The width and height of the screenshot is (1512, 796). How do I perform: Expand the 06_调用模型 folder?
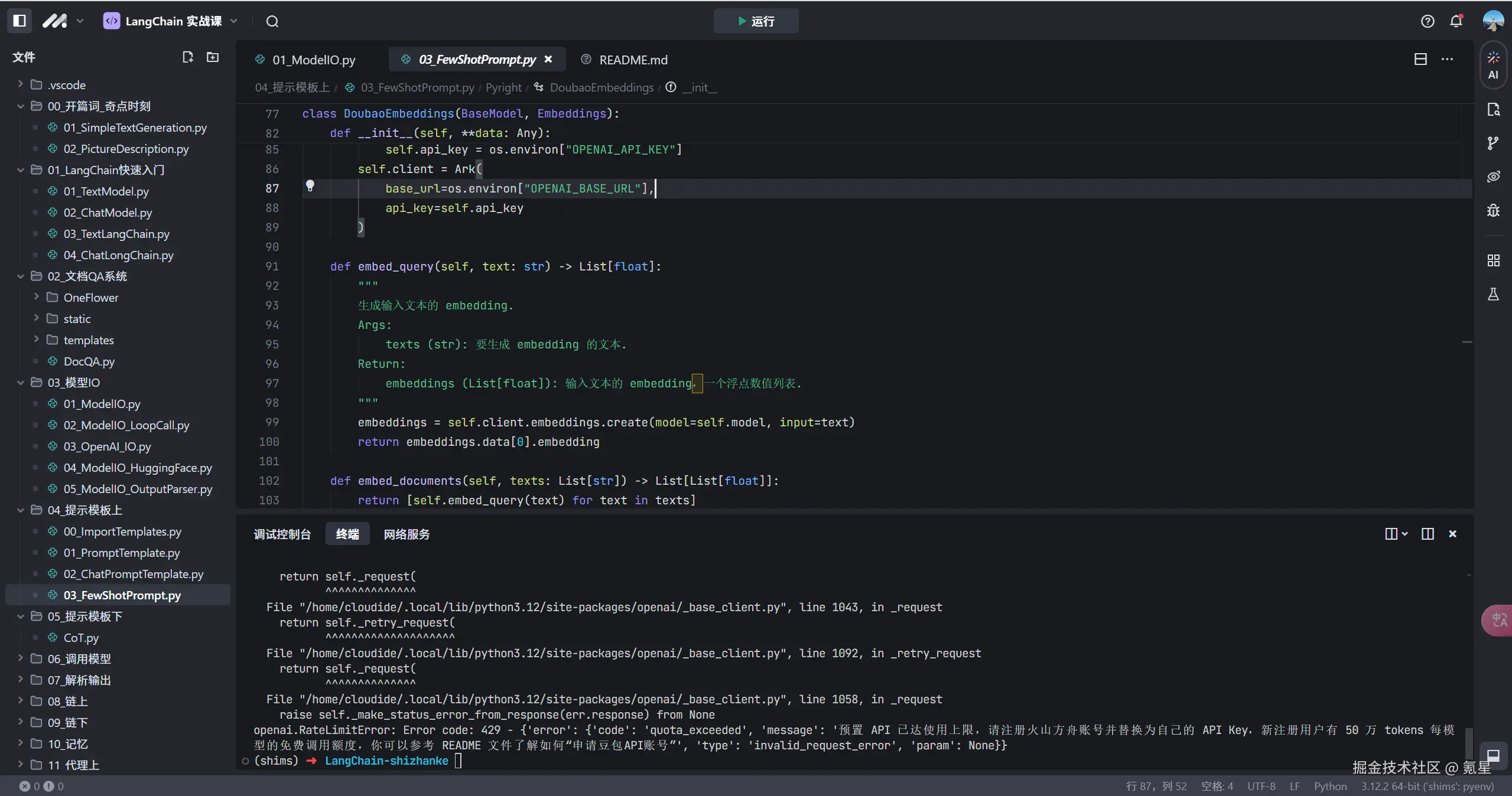click(79, 658)
